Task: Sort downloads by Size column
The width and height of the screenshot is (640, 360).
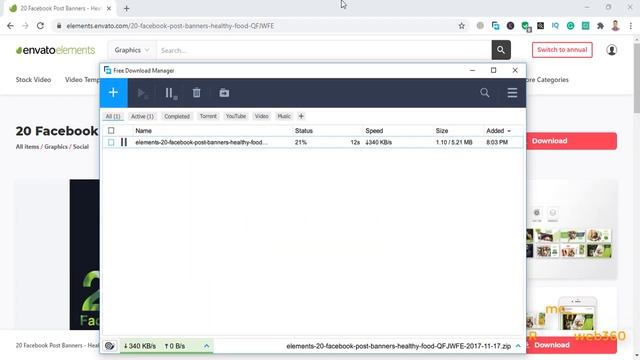Action: click(x=442, y=131)
